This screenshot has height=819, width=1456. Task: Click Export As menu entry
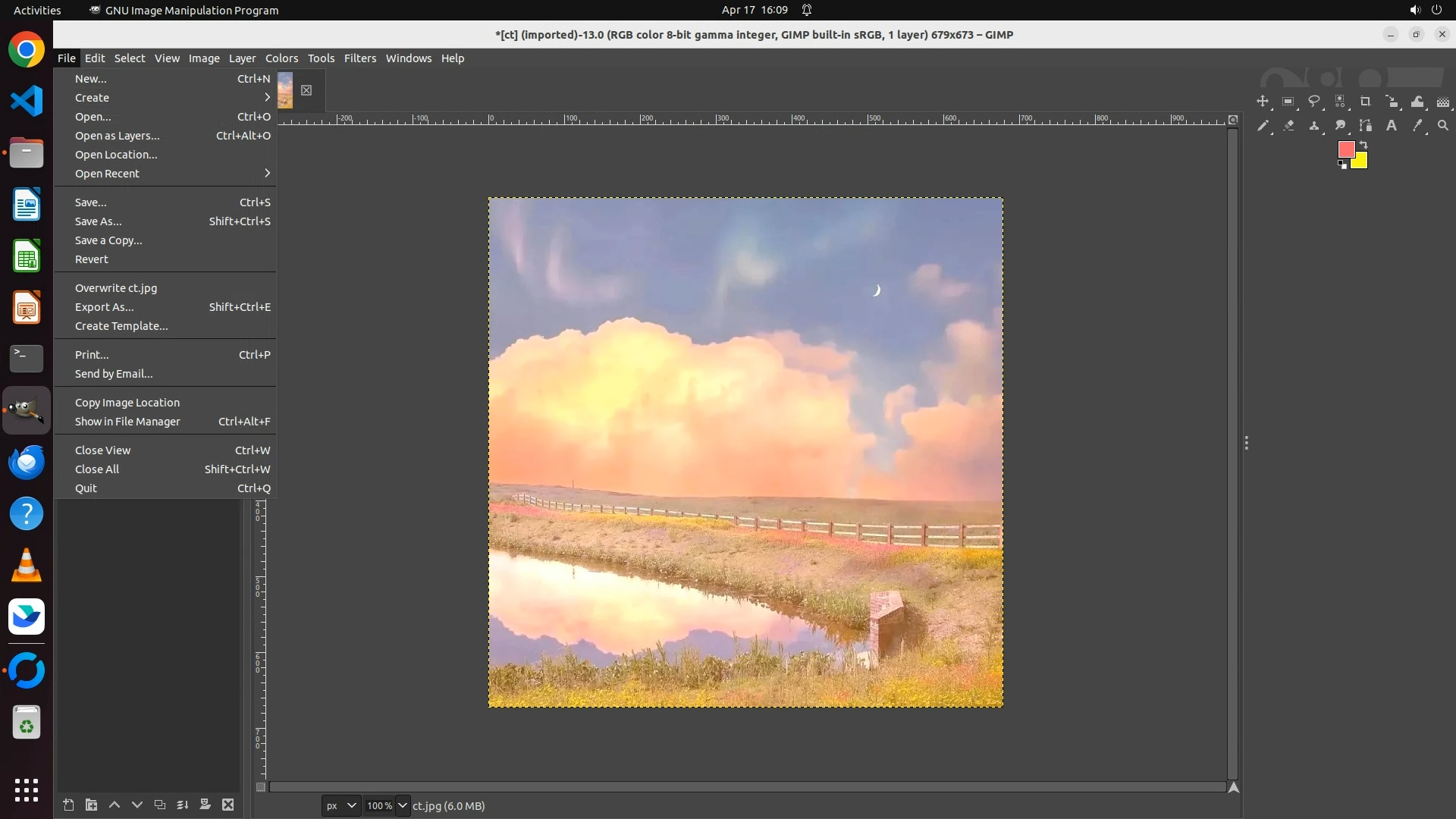[x=105, y=307]
